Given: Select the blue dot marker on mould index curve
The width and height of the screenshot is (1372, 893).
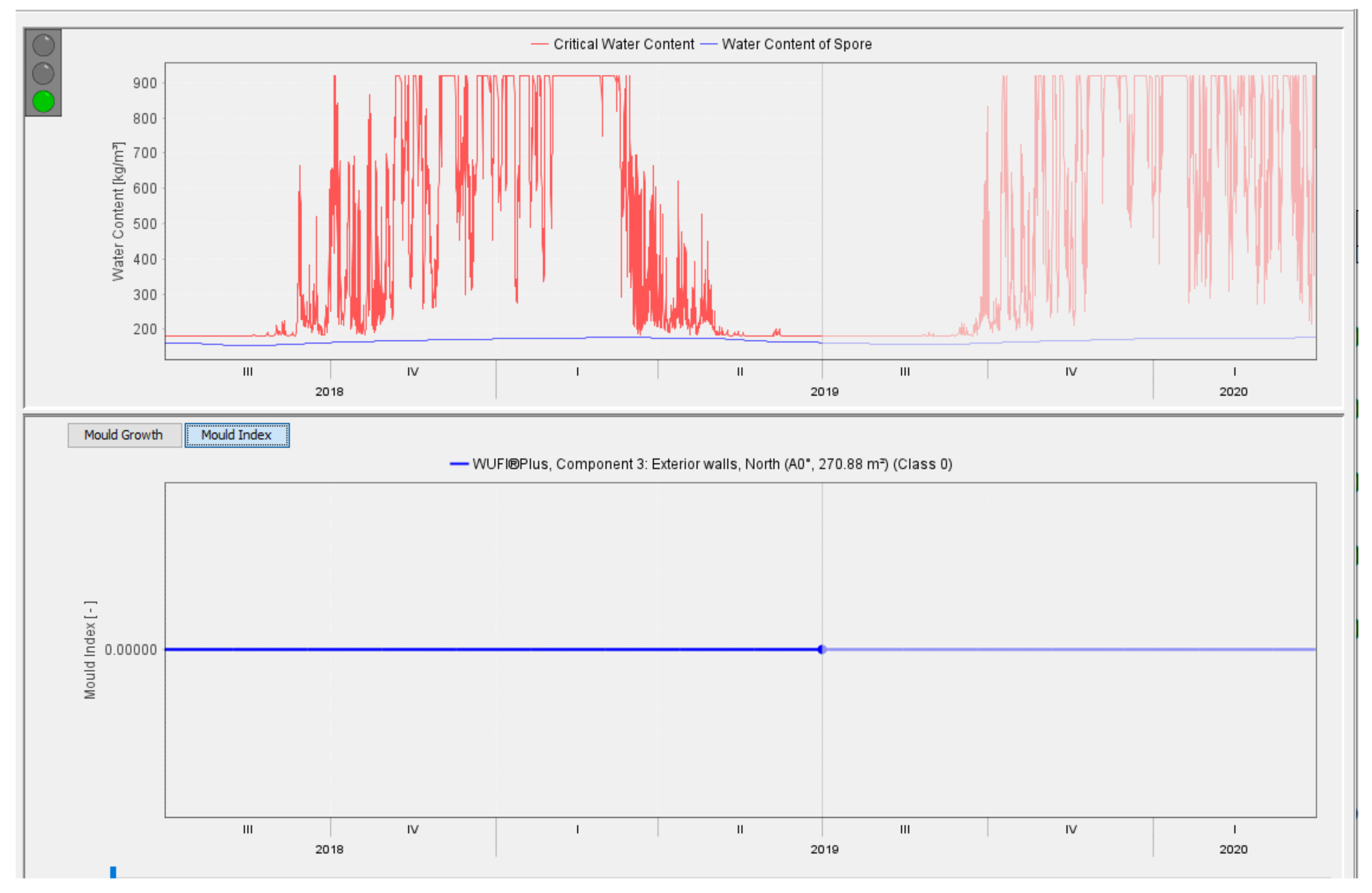Looking at the screenshot, I should coord(822,650).
